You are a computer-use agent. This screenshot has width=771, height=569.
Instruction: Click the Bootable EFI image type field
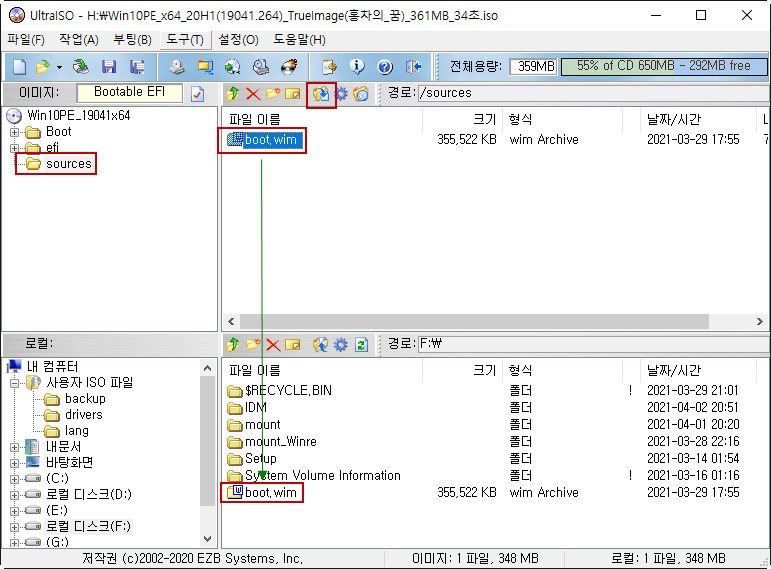click(129, 92)
